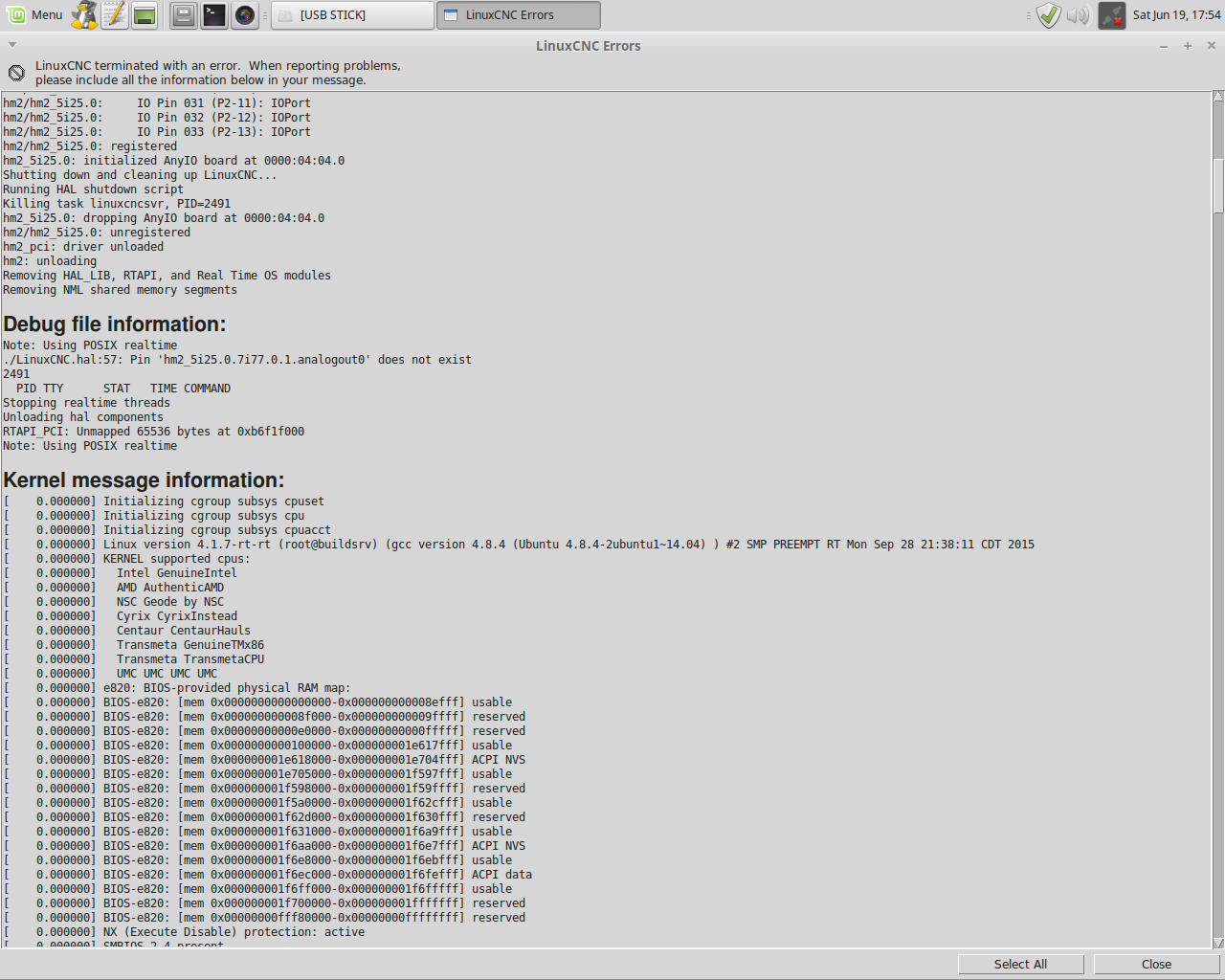Click 'RTAPI_PCI: Unmapped 65536 bytes' line
The height and width of the screenshot is (980, 1225).
click(x=153, y=432)
